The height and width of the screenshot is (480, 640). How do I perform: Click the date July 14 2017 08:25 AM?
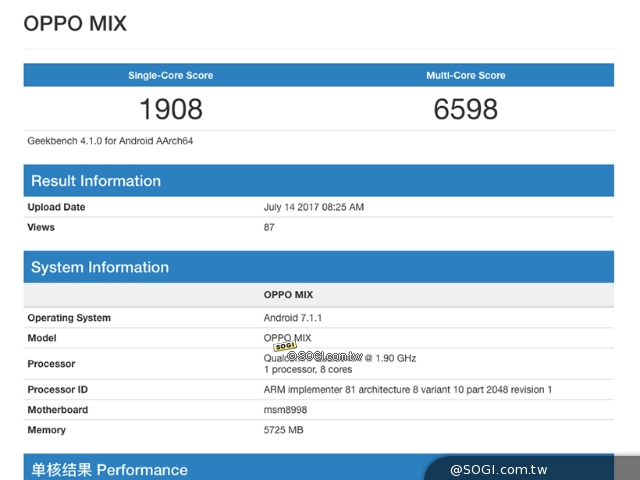(x=313, y=207)
